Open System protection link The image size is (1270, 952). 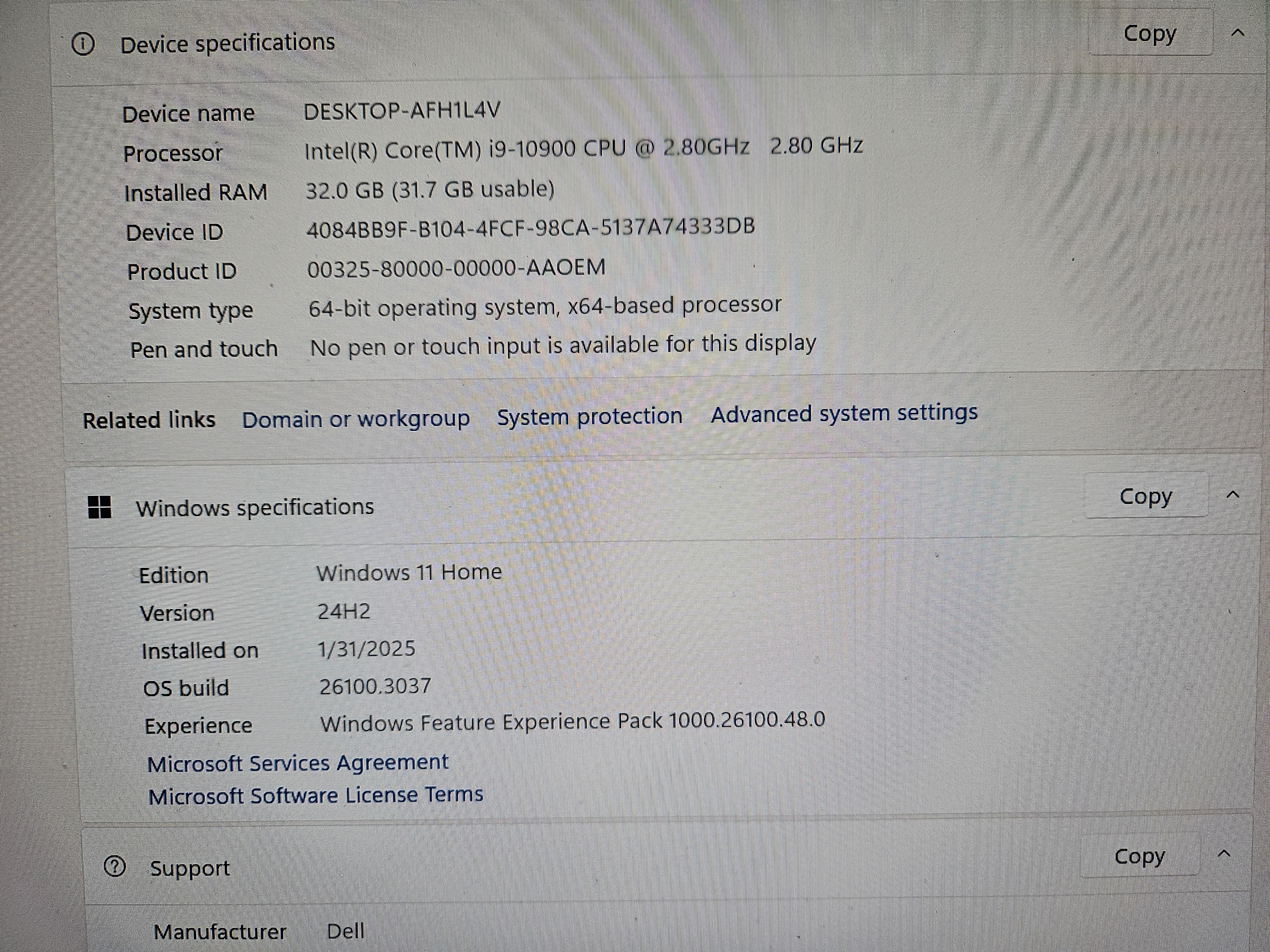[x=590, y=416]
